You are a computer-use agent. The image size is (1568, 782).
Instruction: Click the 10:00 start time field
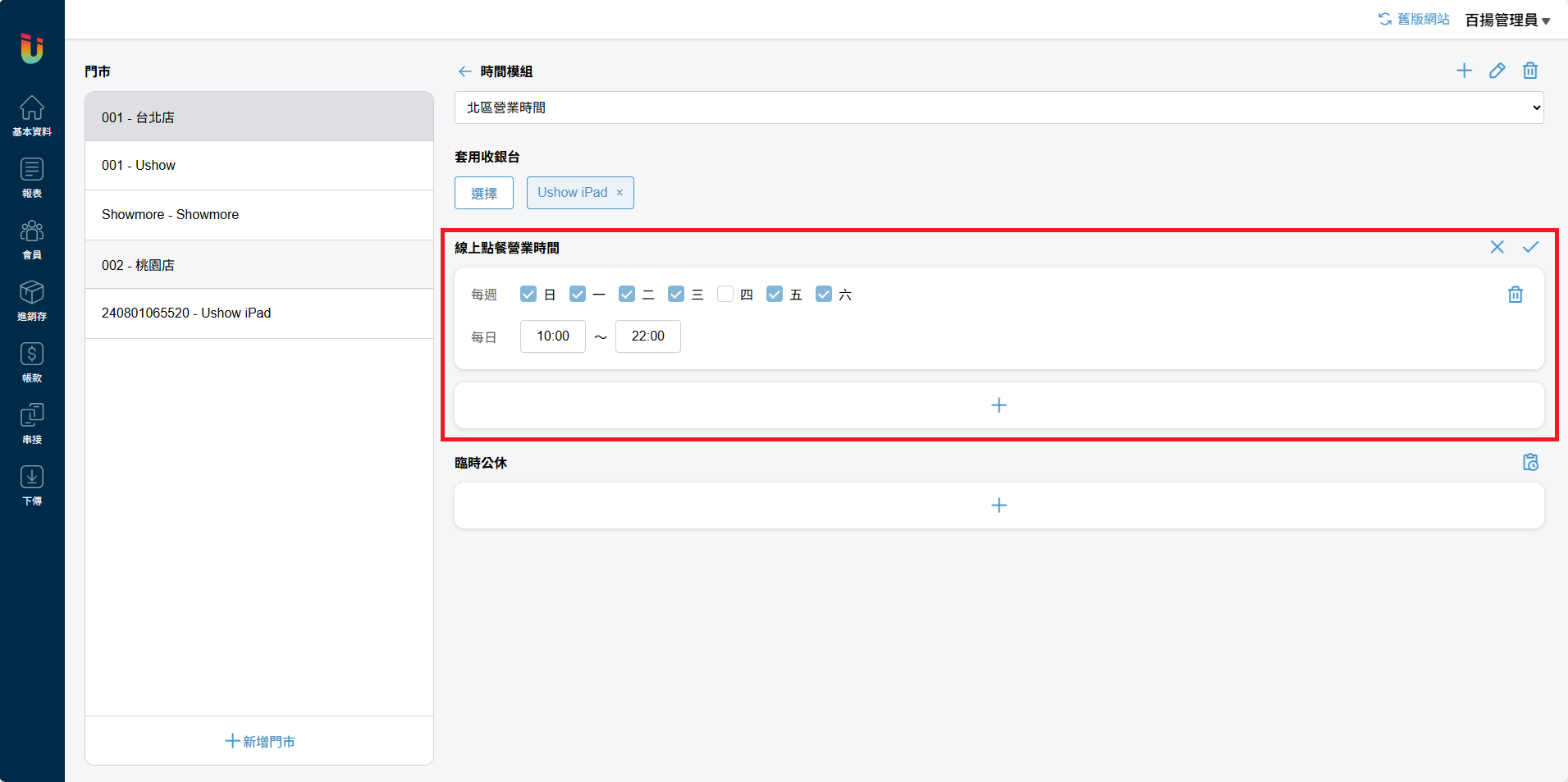pyautogui.click(x=552, y=336)
